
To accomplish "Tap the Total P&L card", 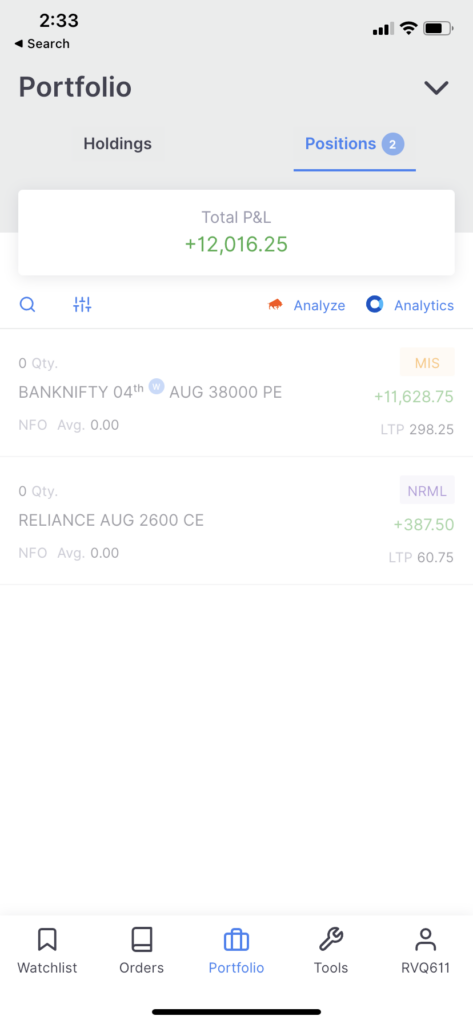I will (236, 232).
